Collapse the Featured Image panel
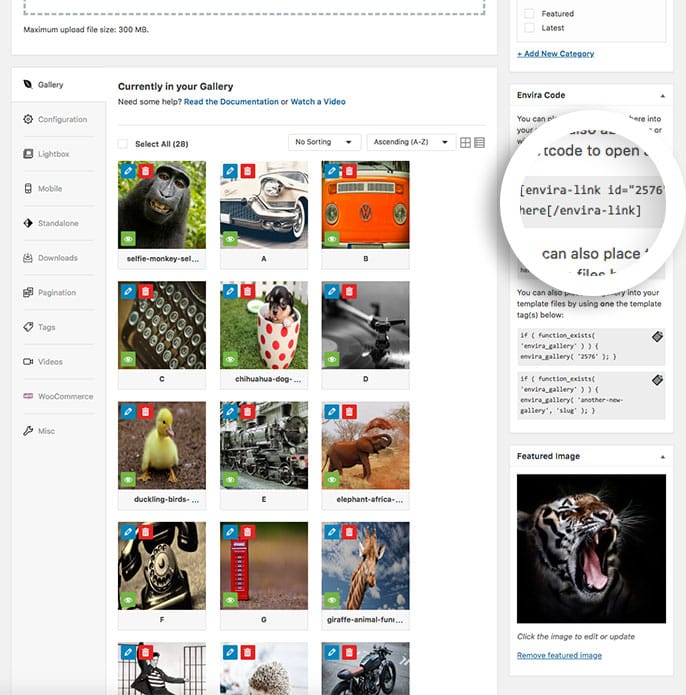 tap(663, 457)
